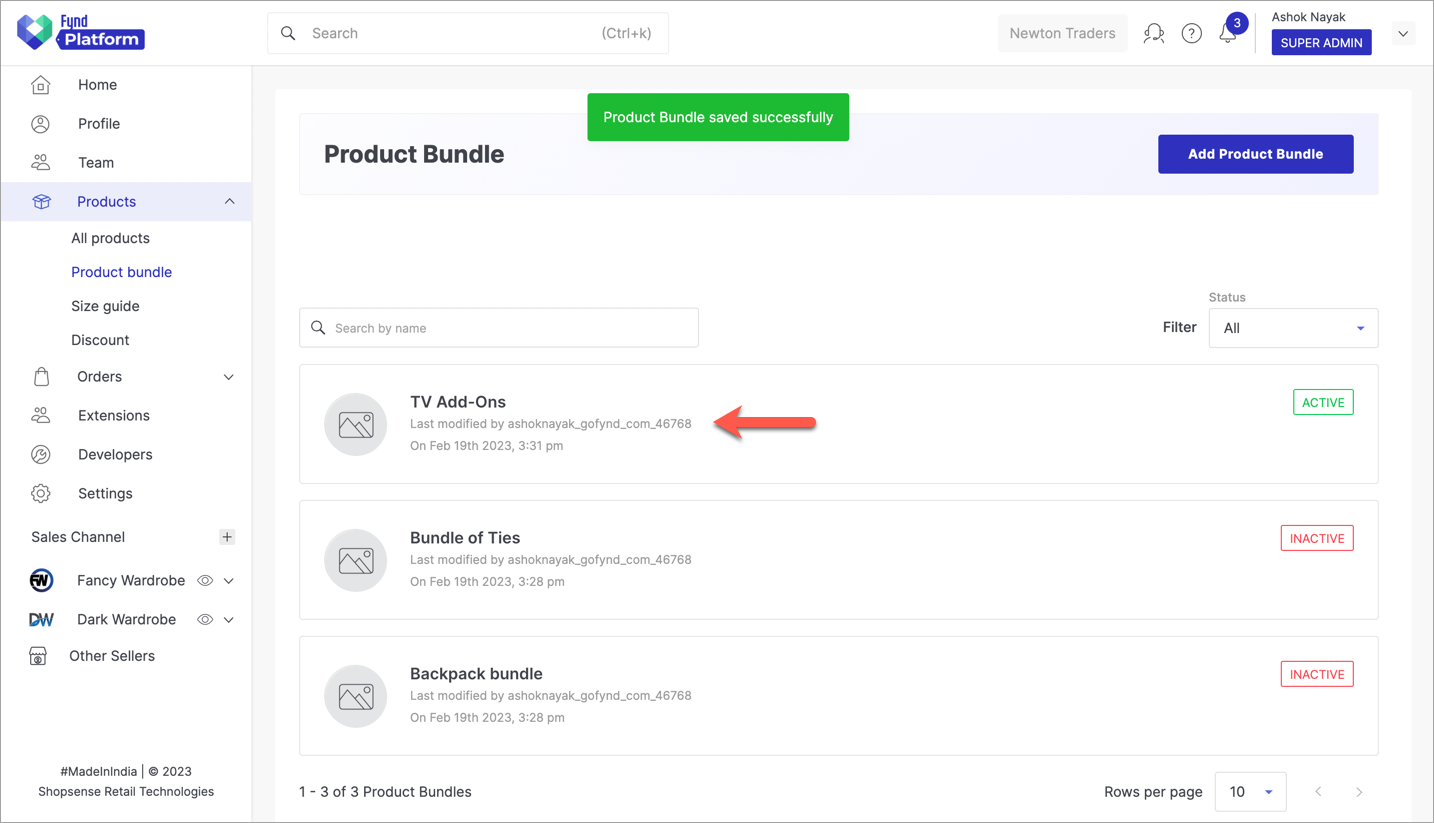
Task: Click the Search by name field
Action: [x=499, y=328]
